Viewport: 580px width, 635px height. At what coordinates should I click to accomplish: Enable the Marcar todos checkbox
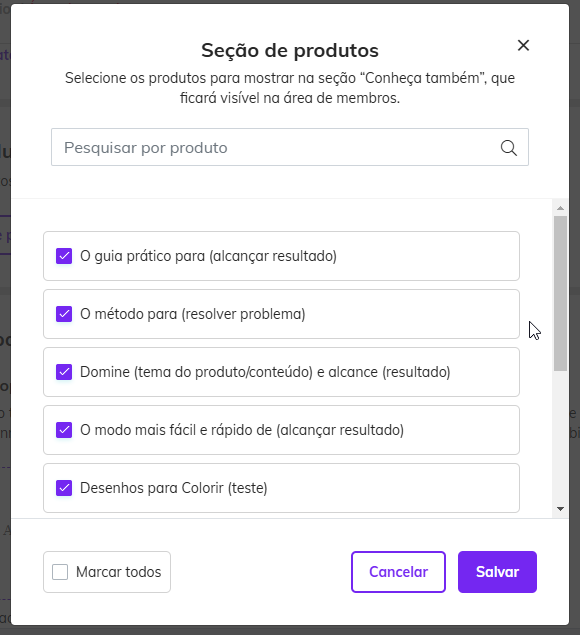(x=60, y=572)
